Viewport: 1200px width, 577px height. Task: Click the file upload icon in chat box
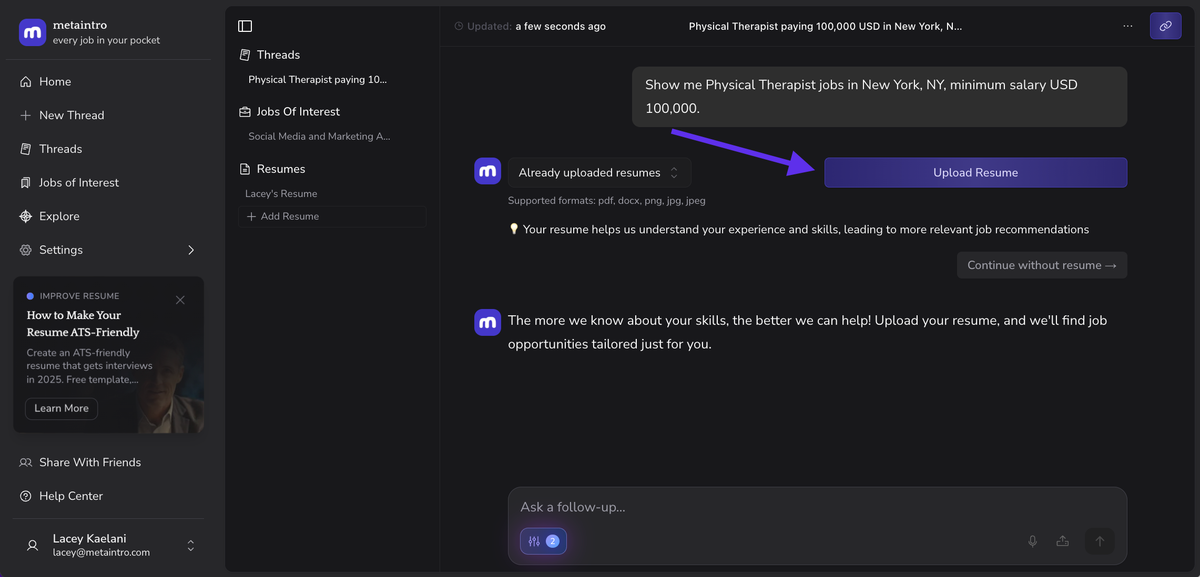pyautogui.click(x=1063, y=541)
